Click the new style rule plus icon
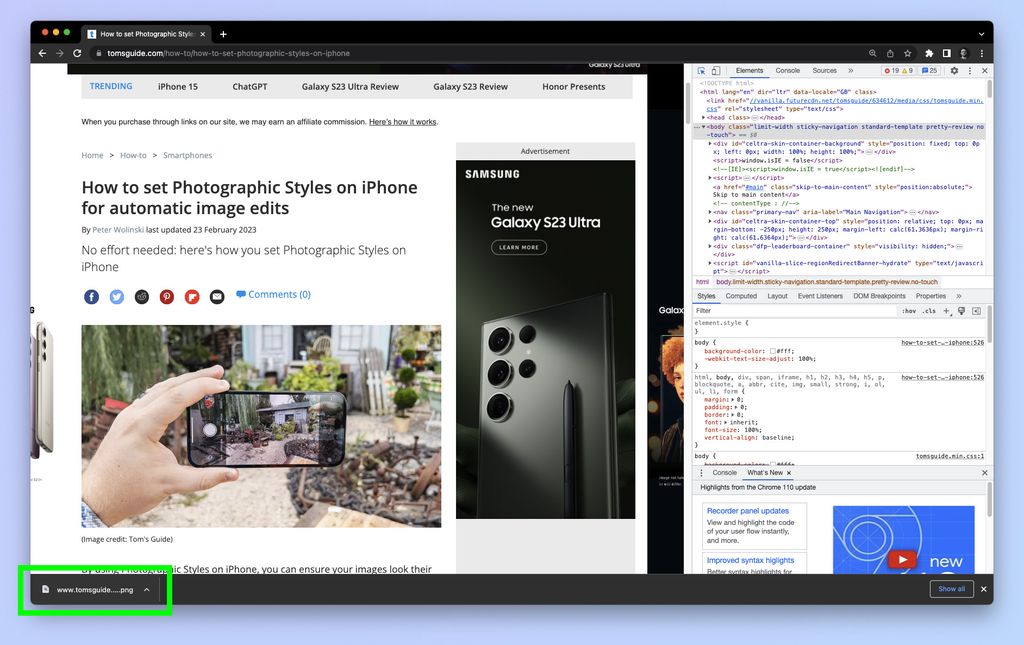 (x=946, y=311)
